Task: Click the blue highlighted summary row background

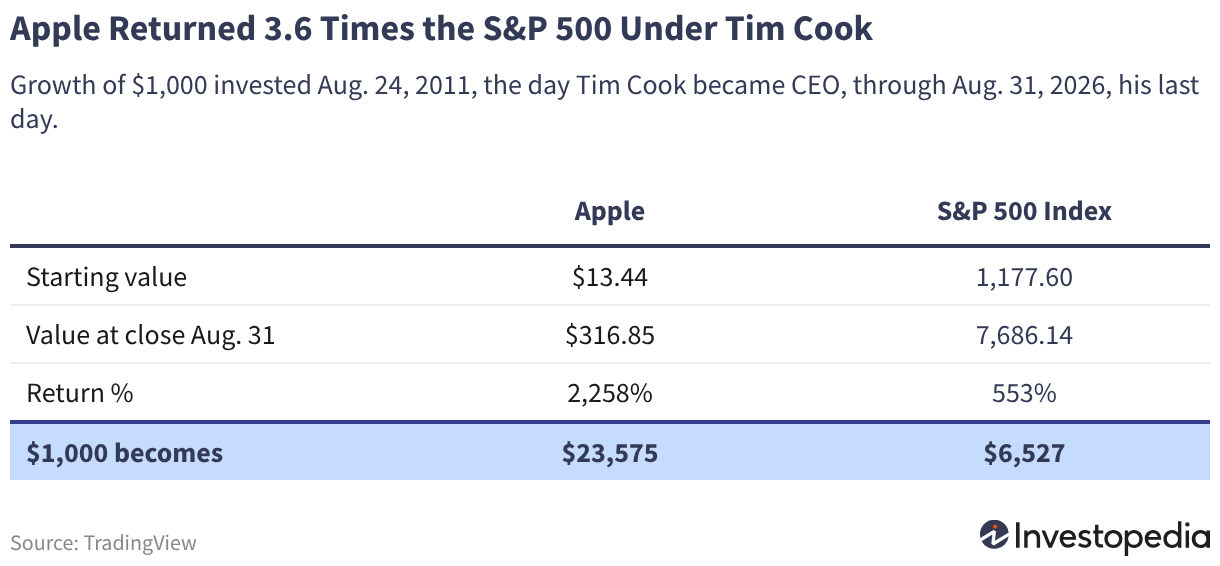Action: (x=610, y=452)
